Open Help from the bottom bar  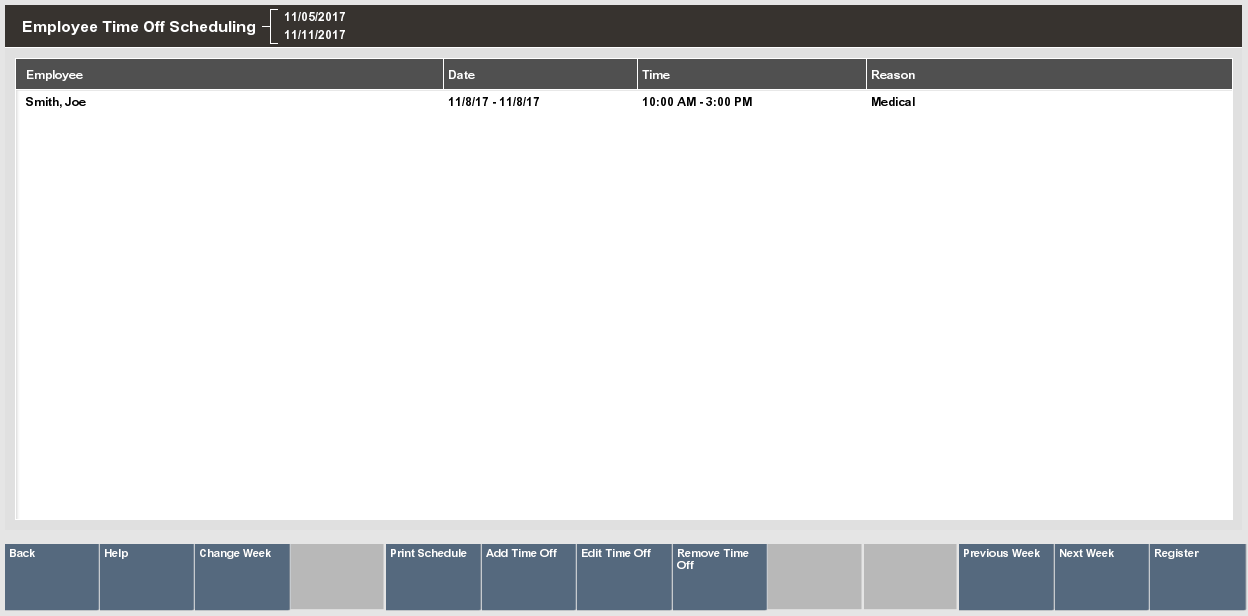click(147, 577)
